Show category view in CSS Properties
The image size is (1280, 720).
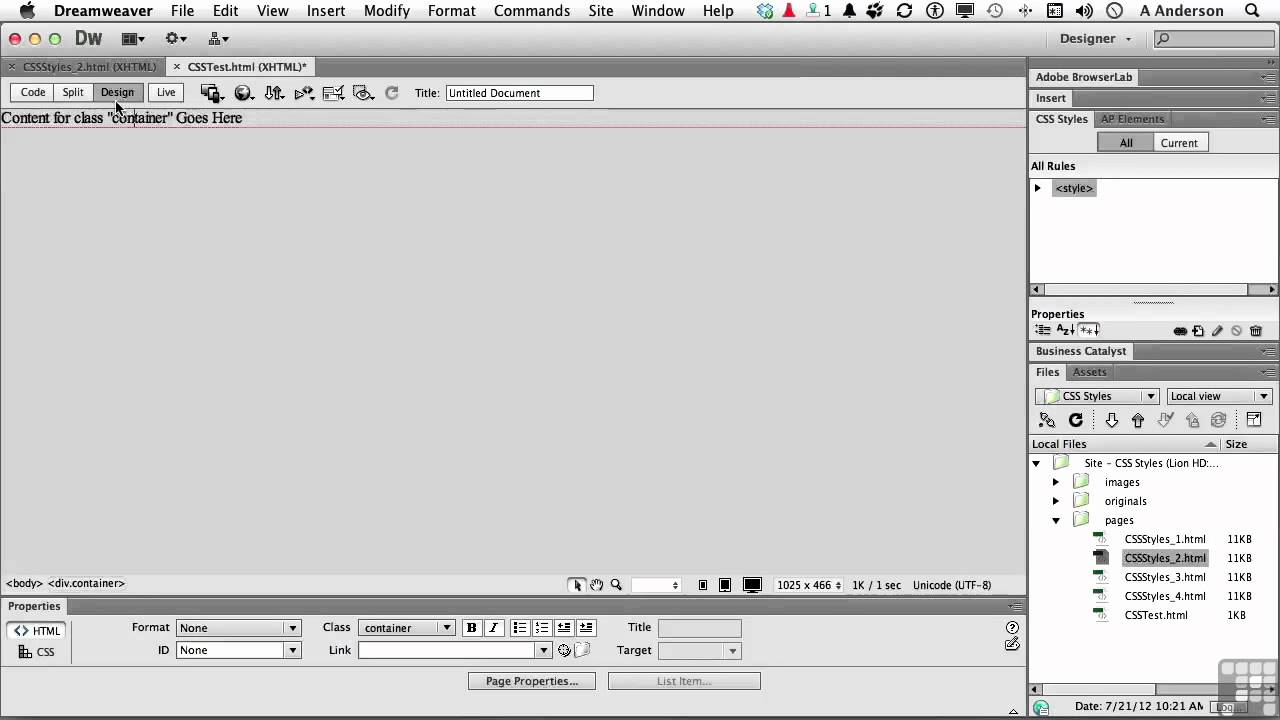[1043, 330]
